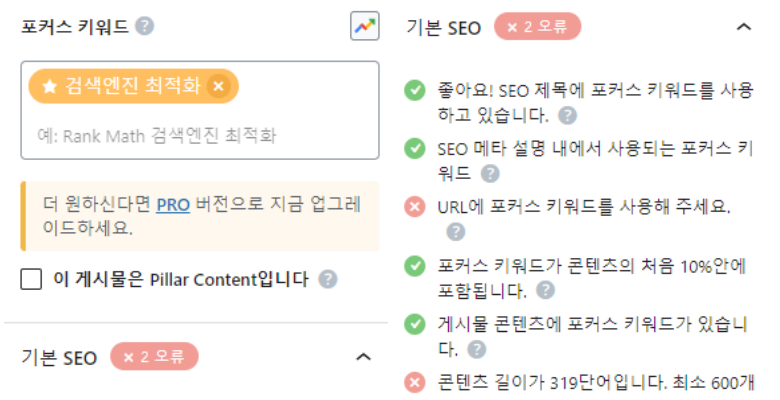780x400 pixels.
Task: Click red error icon for 콘텐츠 길이
Action: 414,383
